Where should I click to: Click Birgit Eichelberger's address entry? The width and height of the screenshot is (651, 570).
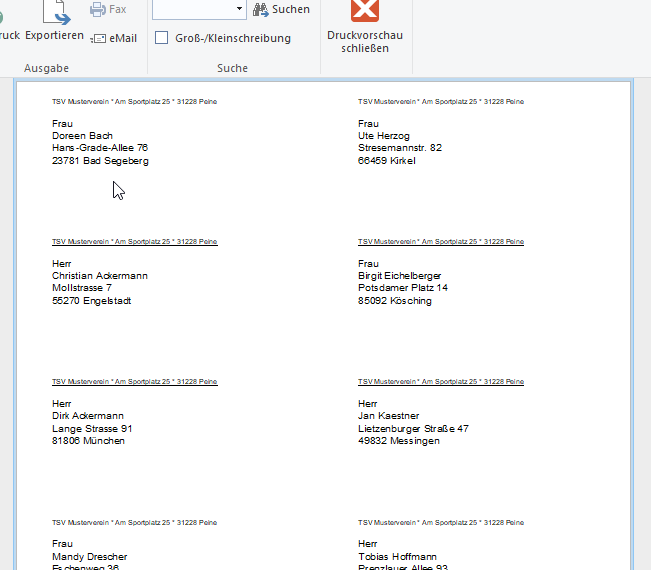399,276
